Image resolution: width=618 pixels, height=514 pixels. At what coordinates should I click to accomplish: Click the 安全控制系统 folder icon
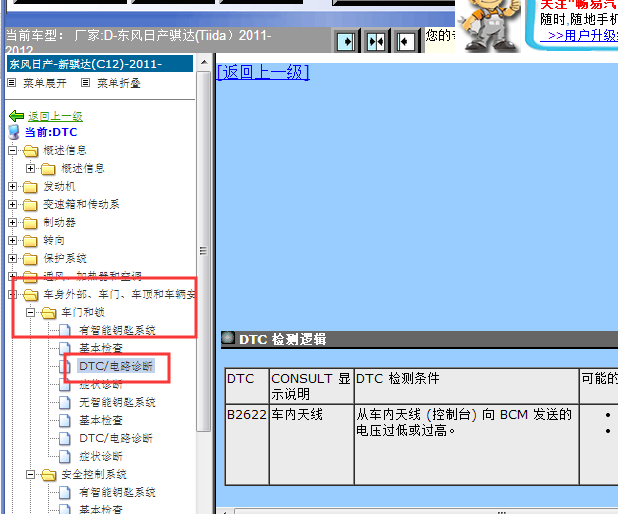[x=48, y=475]
